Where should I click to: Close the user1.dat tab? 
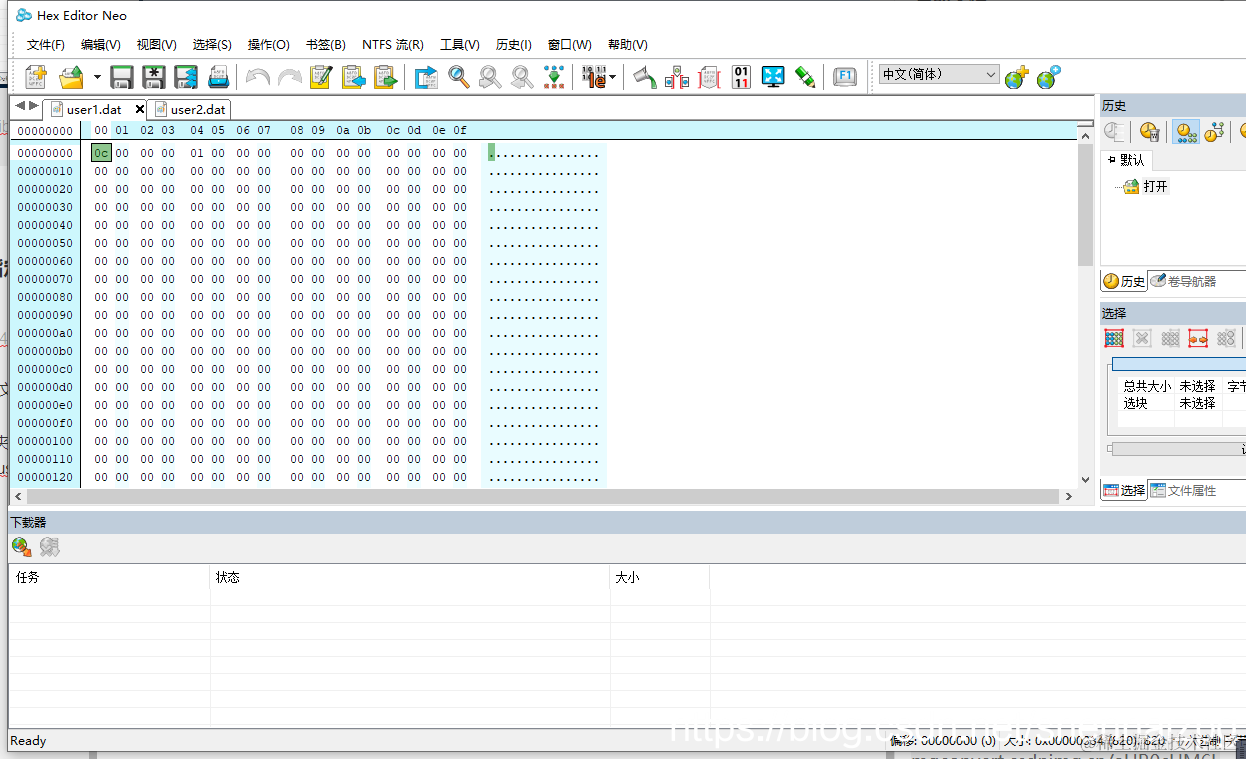139,109
